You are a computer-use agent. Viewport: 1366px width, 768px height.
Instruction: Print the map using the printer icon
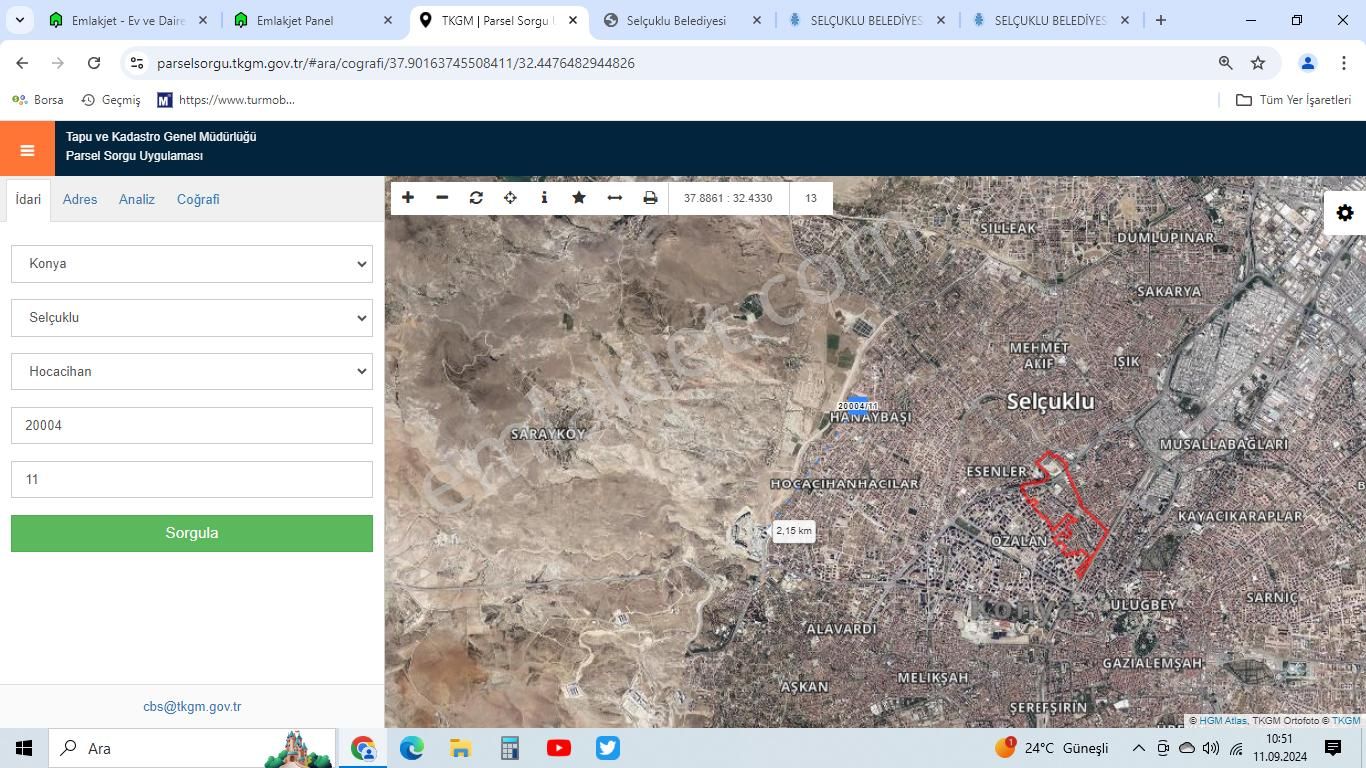[x=650, y=198]
